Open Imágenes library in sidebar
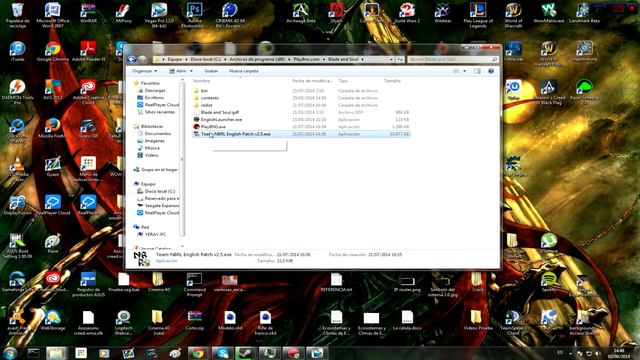This screenshot has width=640, height=360. (154, 141)
